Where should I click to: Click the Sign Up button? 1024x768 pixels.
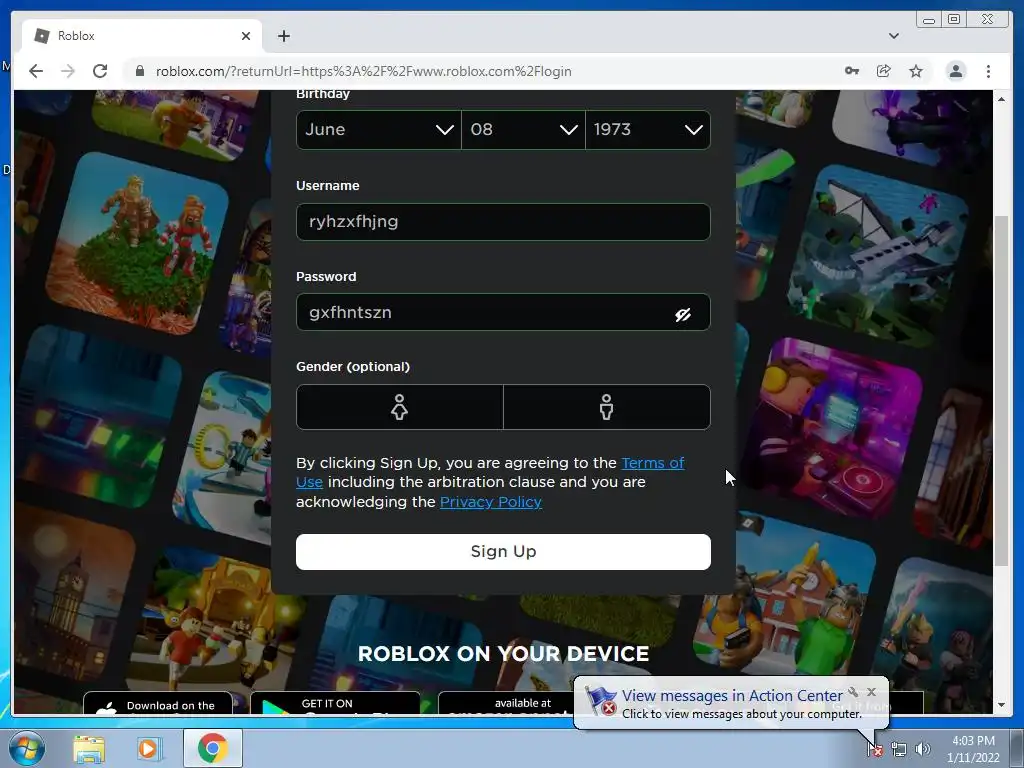point(503,552)
